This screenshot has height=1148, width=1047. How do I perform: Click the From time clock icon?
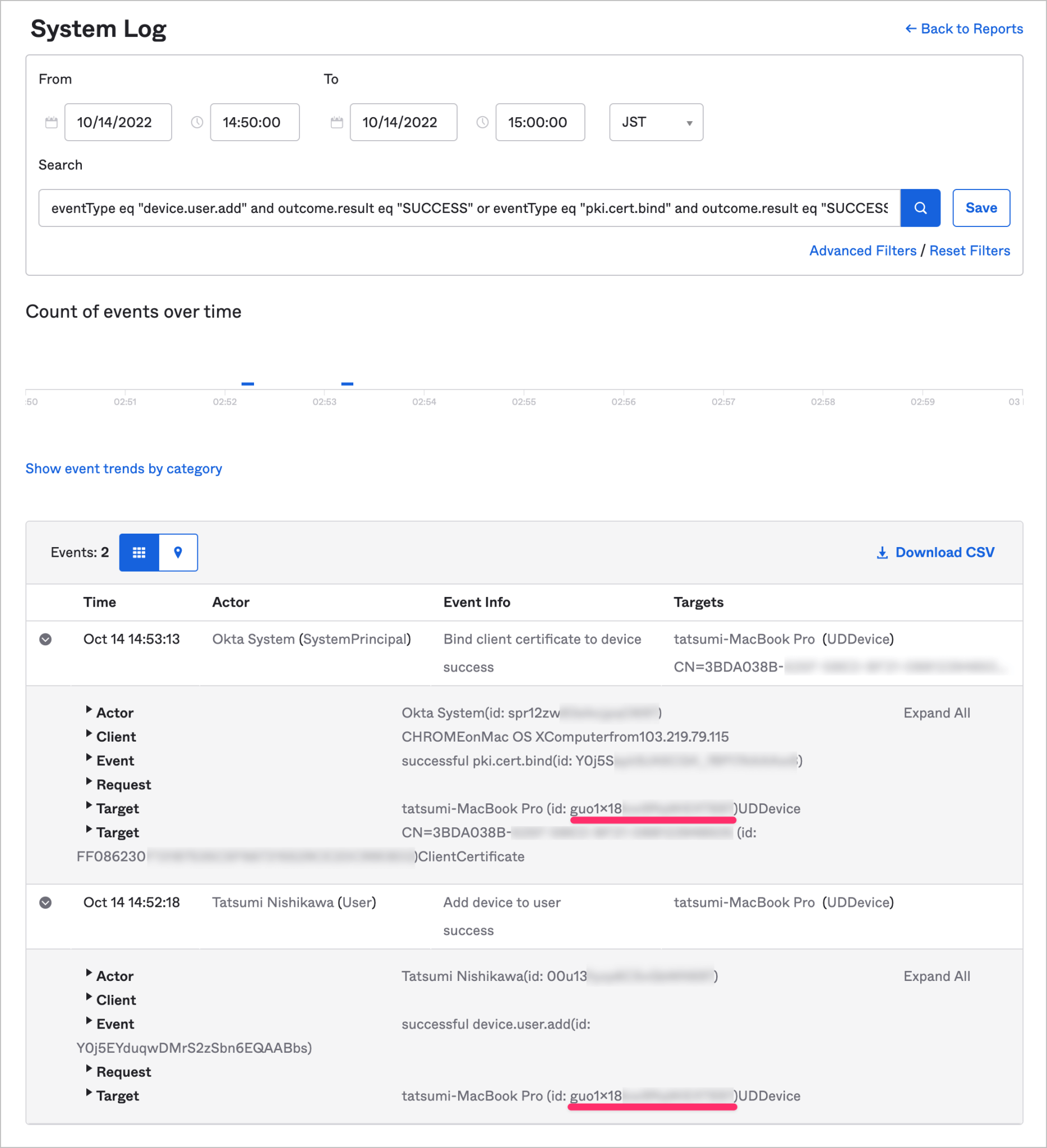coord(196,122)
